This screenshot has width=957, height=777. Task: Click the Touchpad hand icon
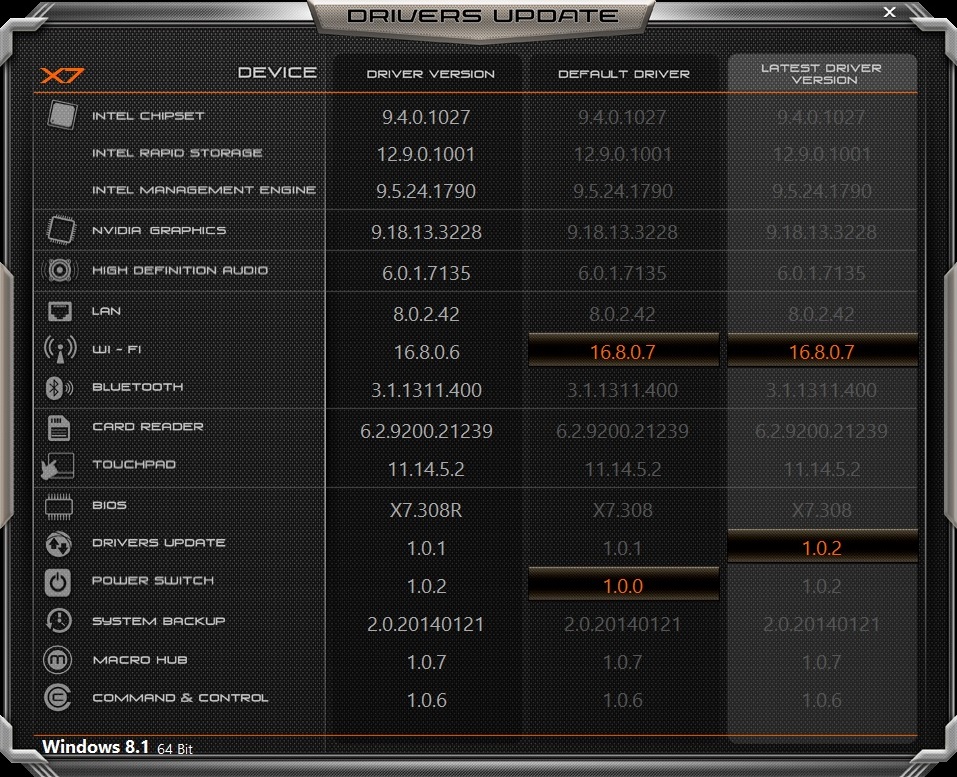[x=57, y=466]
